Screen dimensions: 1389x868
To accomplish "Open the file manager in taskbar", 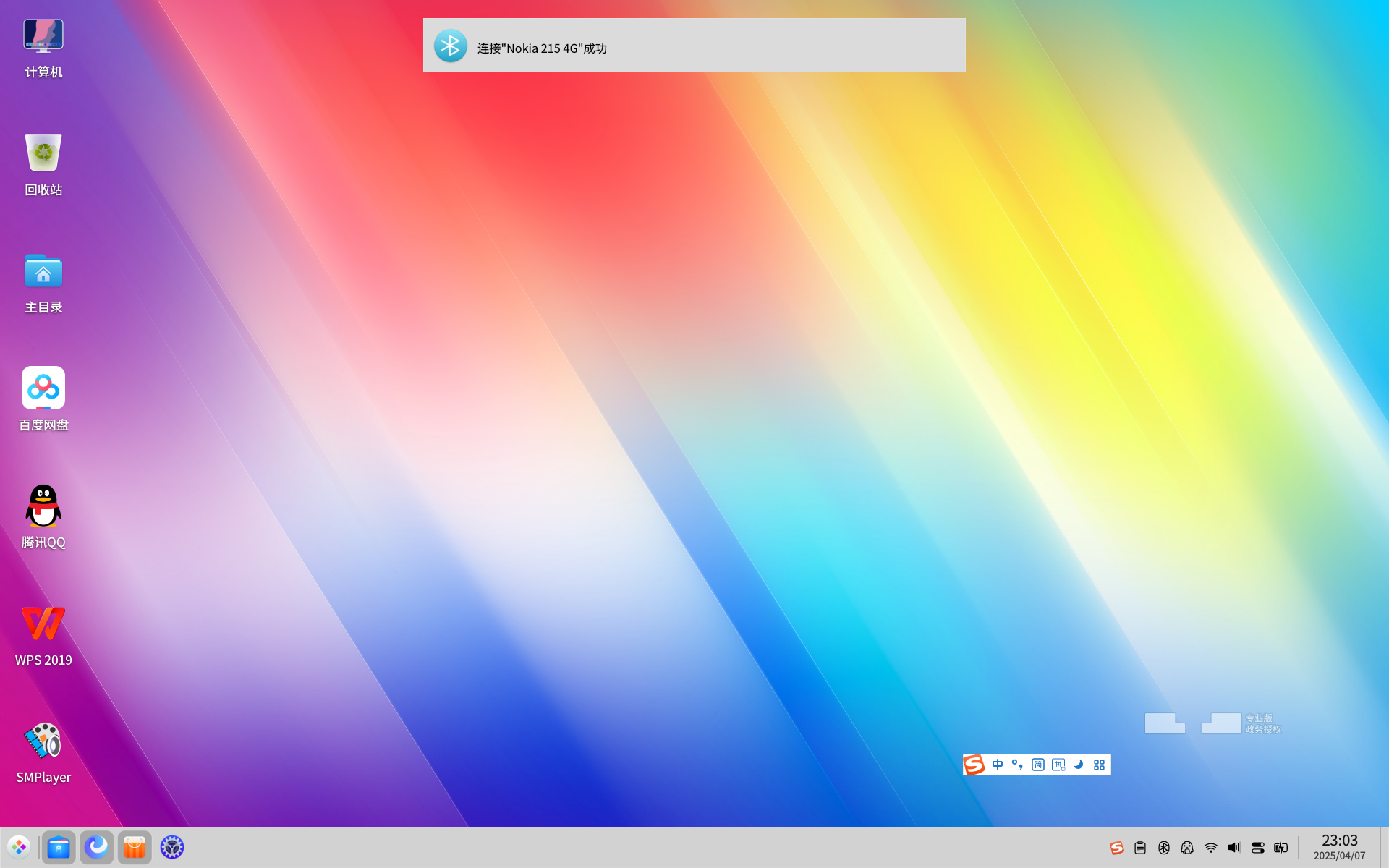I will pos(59,847).
